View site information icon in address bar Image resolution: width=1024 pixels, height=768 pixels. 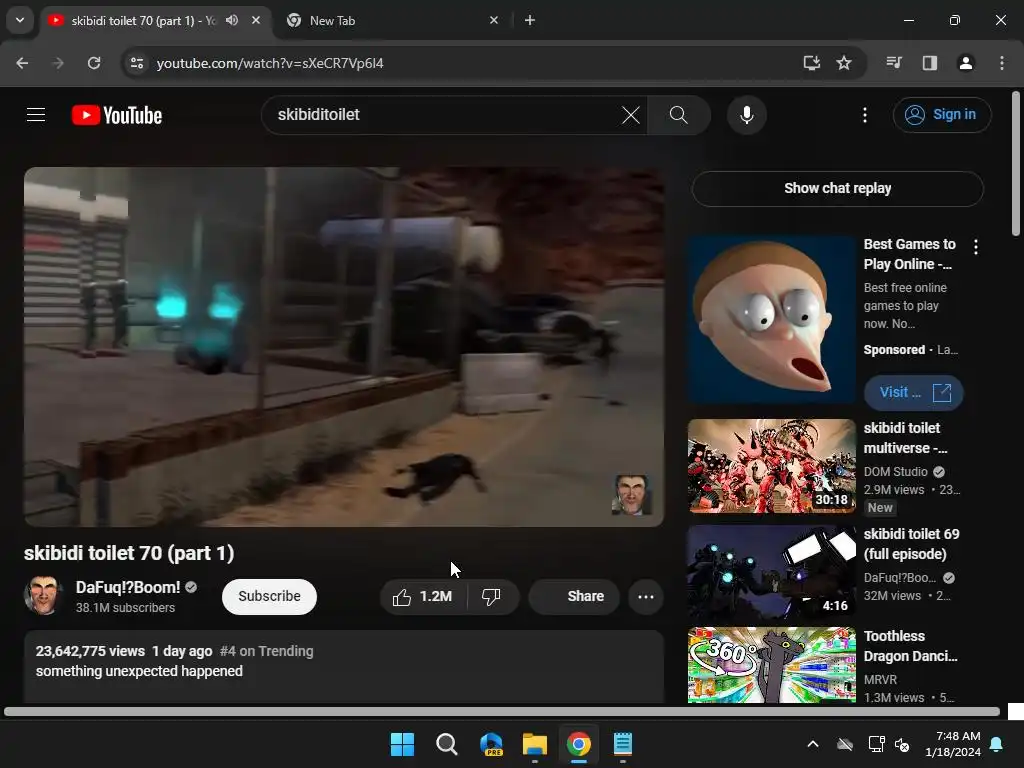tap(137, 63)
